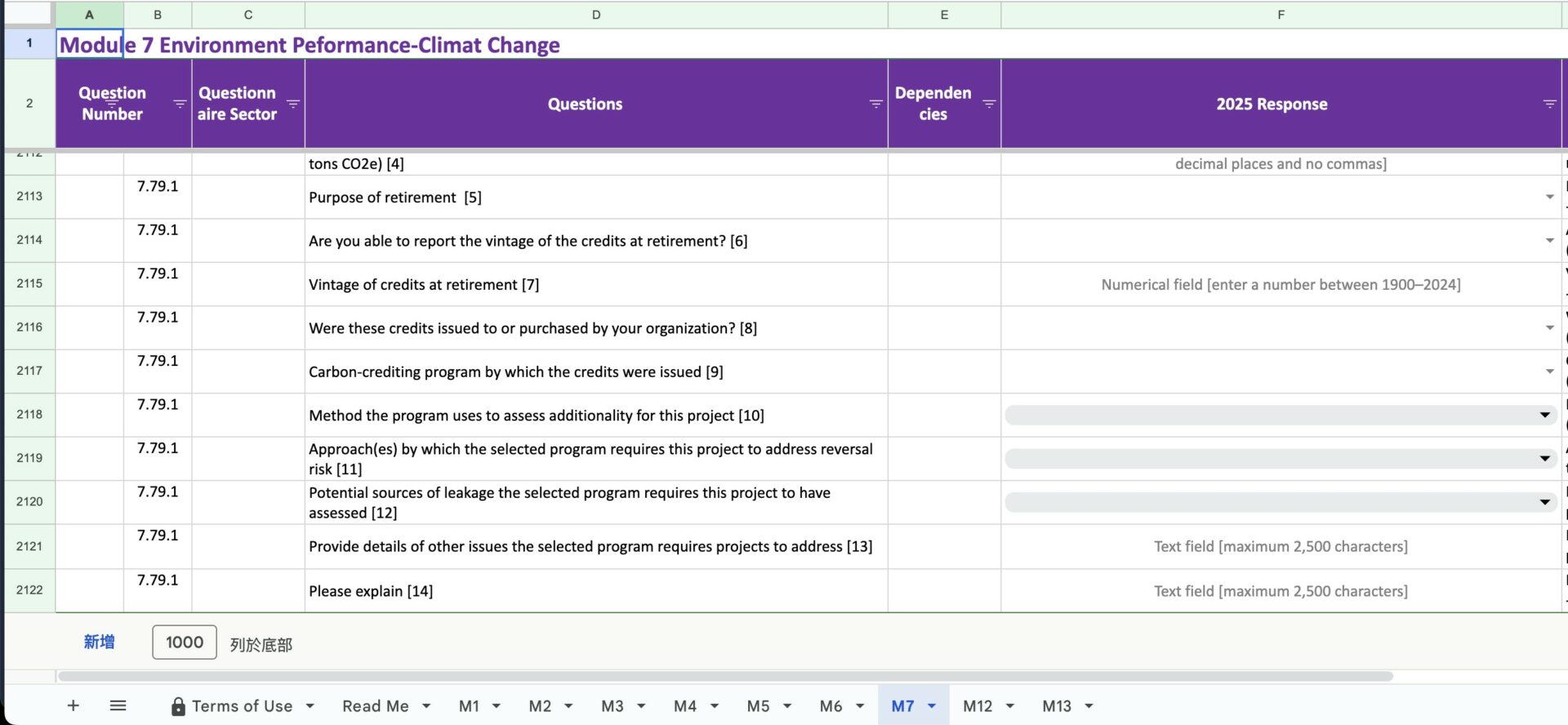1568x725 pixels.
Task: Open the Read Me tab menu arrow
Action: 426,706
